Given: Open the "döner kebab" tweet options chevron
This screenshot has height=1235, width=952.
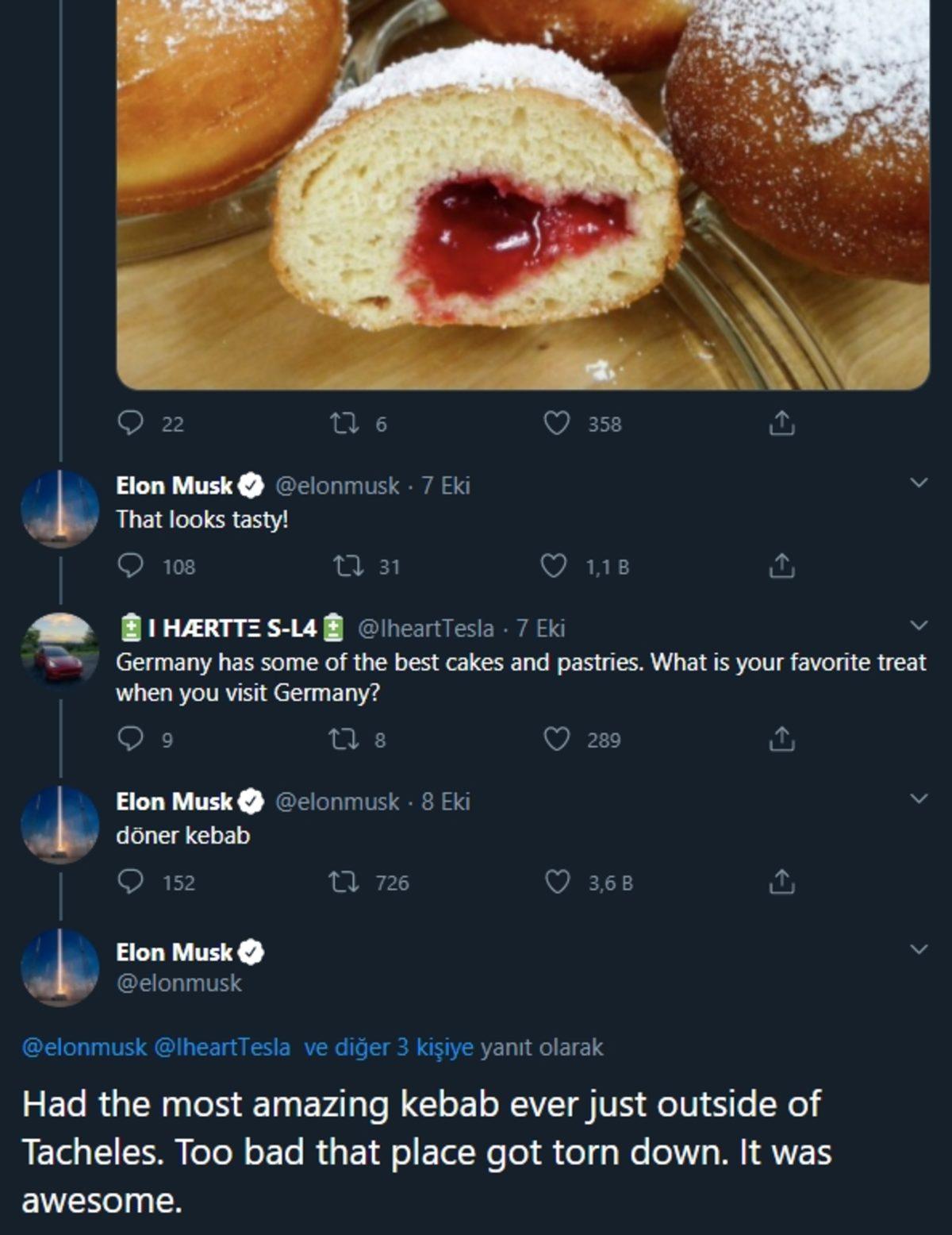Looking at the screenshot, I should point(919,798).
